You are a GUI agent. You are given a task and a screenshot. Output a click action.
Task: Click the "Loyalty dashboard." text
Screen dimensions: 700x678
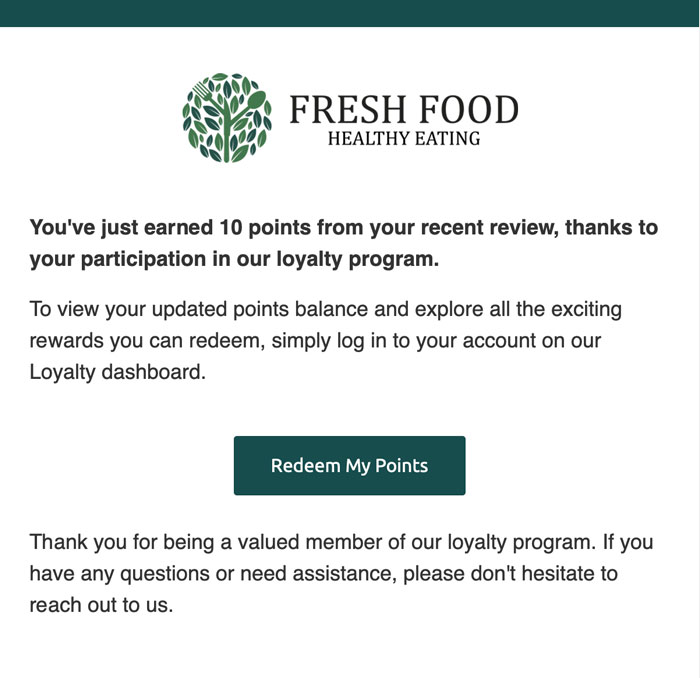(118, 372)
